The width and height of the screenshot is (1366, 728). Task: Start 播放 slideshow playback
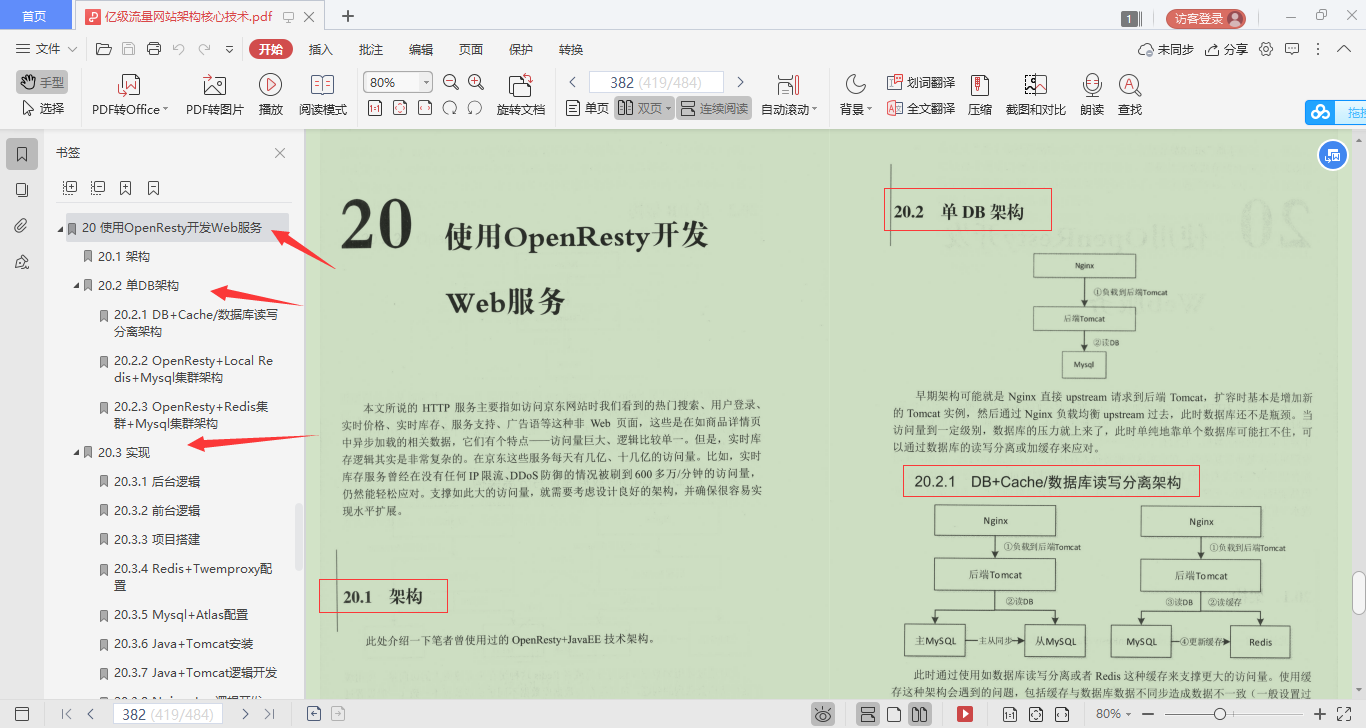(269, 93)
